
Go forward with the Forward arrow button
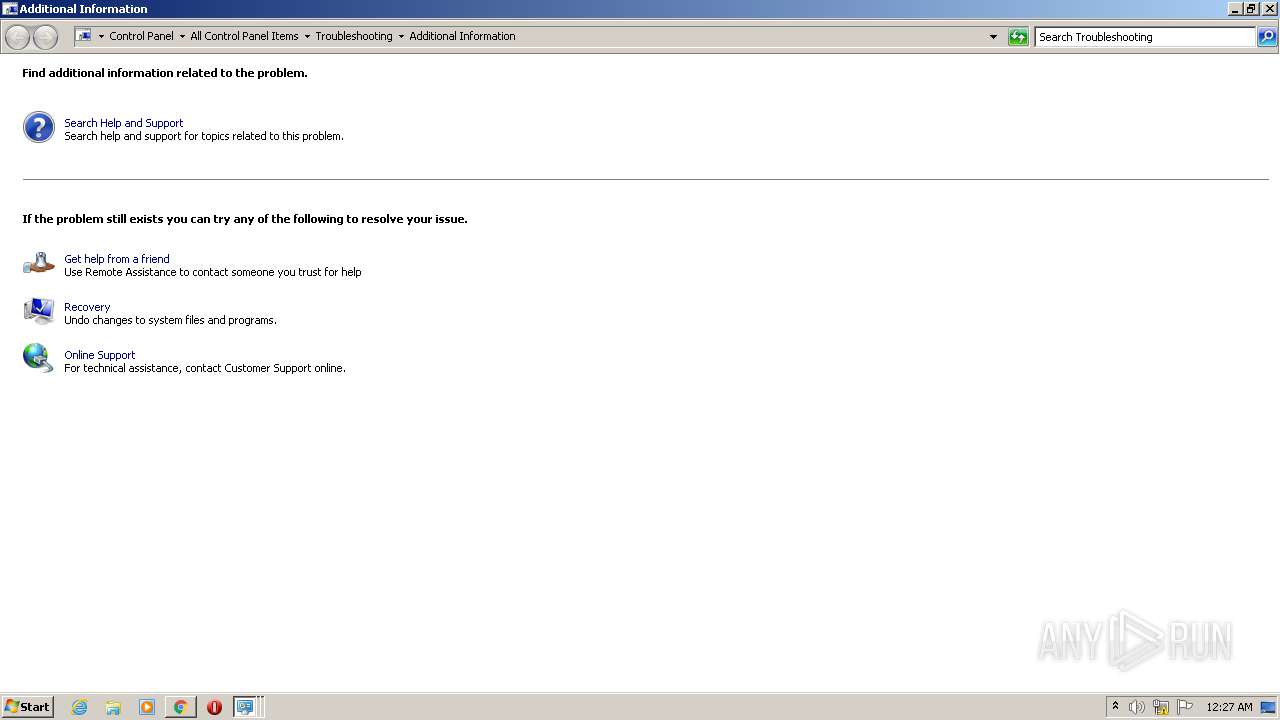click(45, 37)
